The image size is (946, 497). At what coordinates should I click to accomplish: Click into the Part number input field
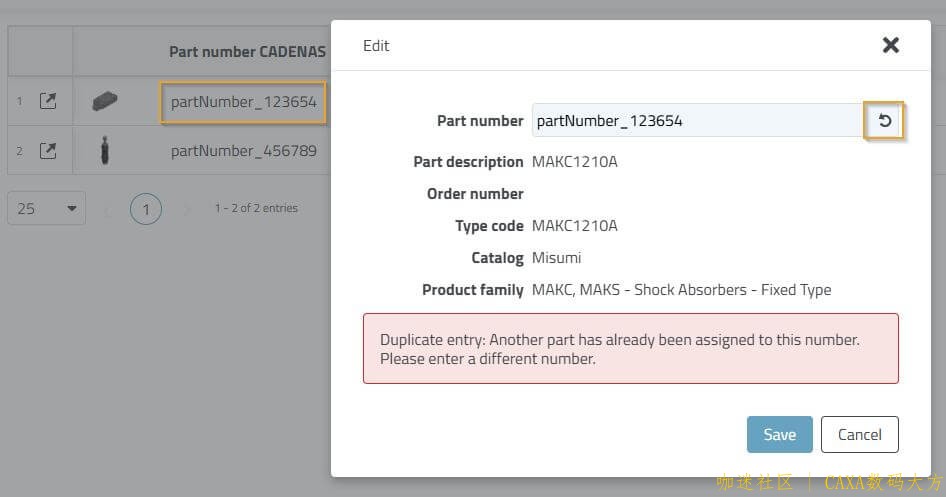[697, 121]
